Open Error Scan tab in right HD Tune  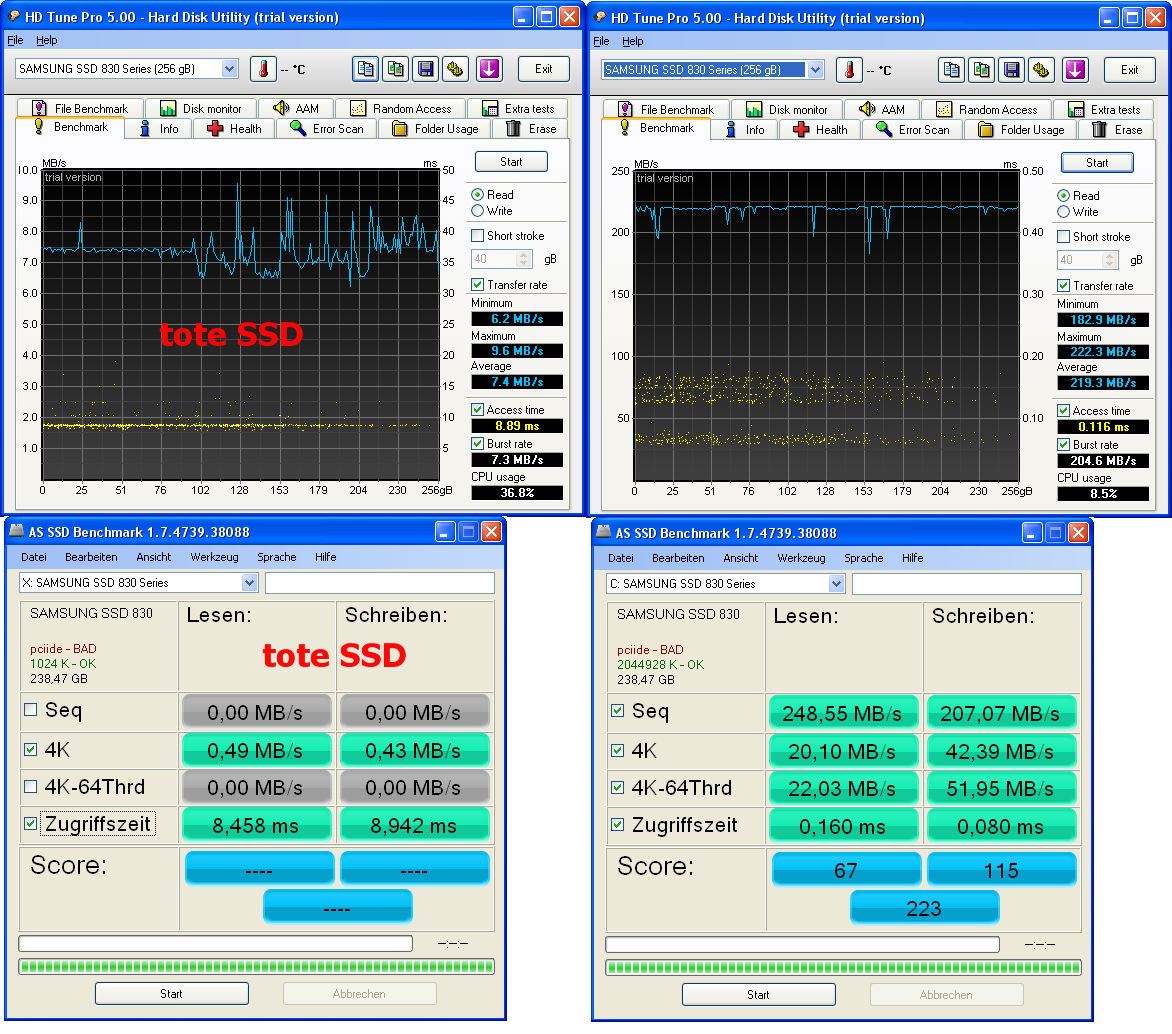(x=913, y=129)
